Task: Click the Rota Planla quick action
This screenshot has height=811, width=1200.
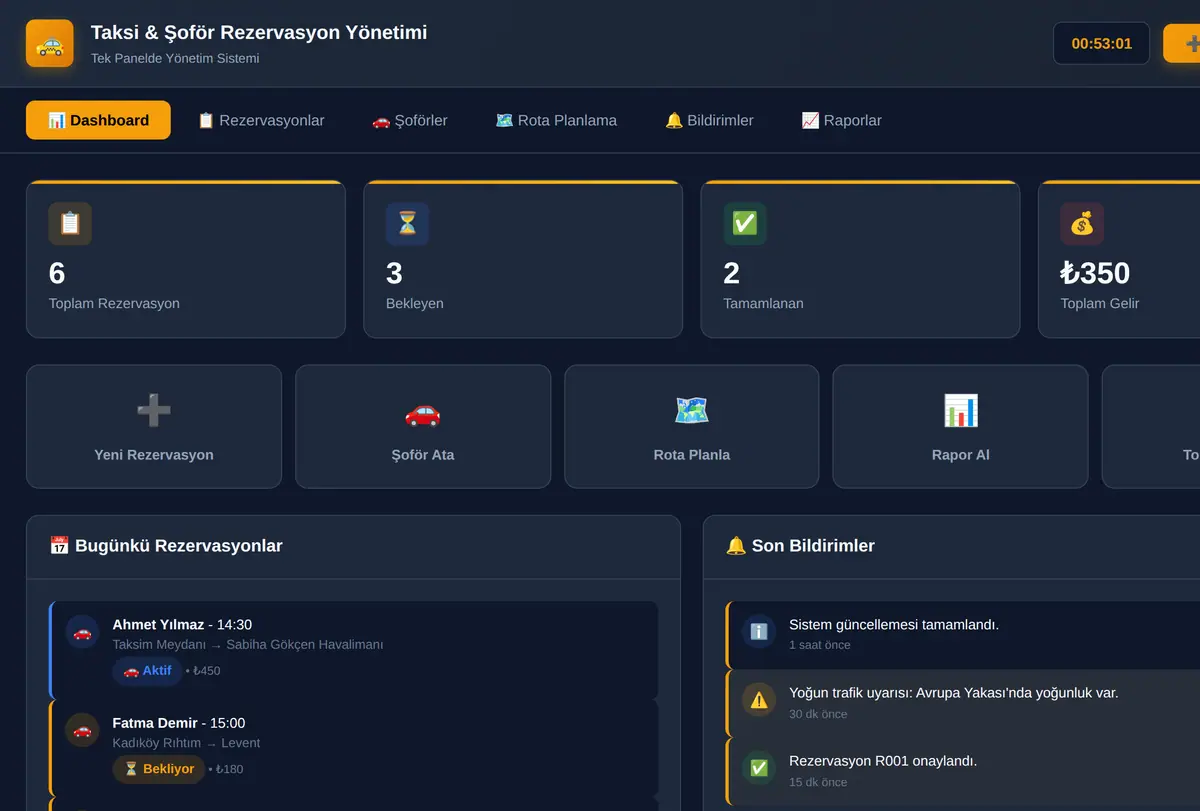Action: point(692,426)
